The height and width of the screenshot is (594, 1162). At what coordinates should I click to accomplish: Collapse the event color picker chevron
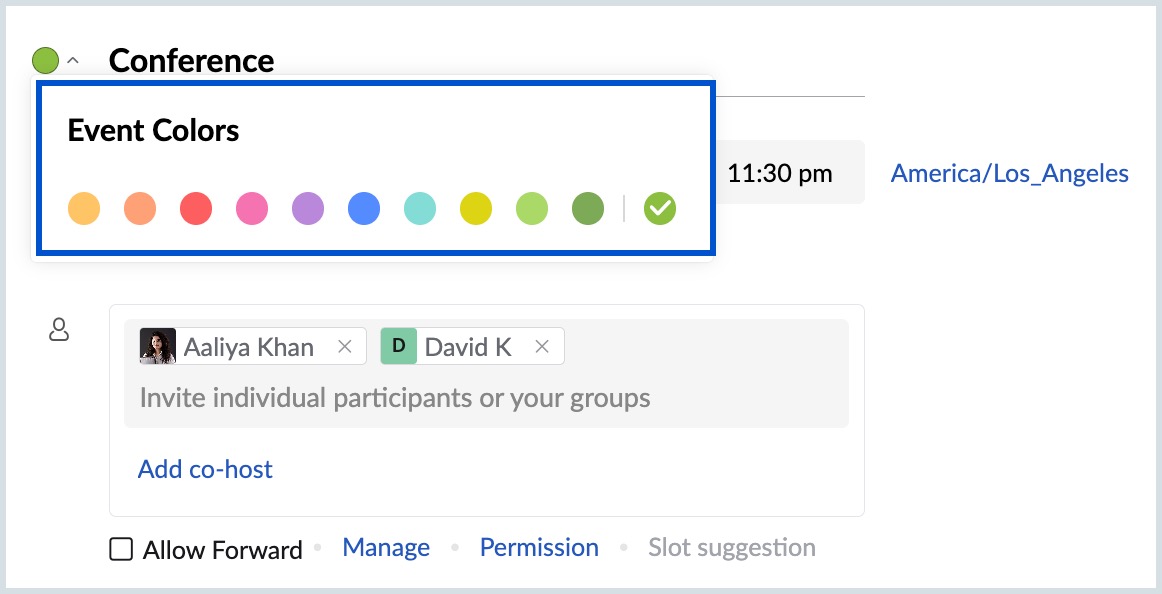click(x=73, y=61)
